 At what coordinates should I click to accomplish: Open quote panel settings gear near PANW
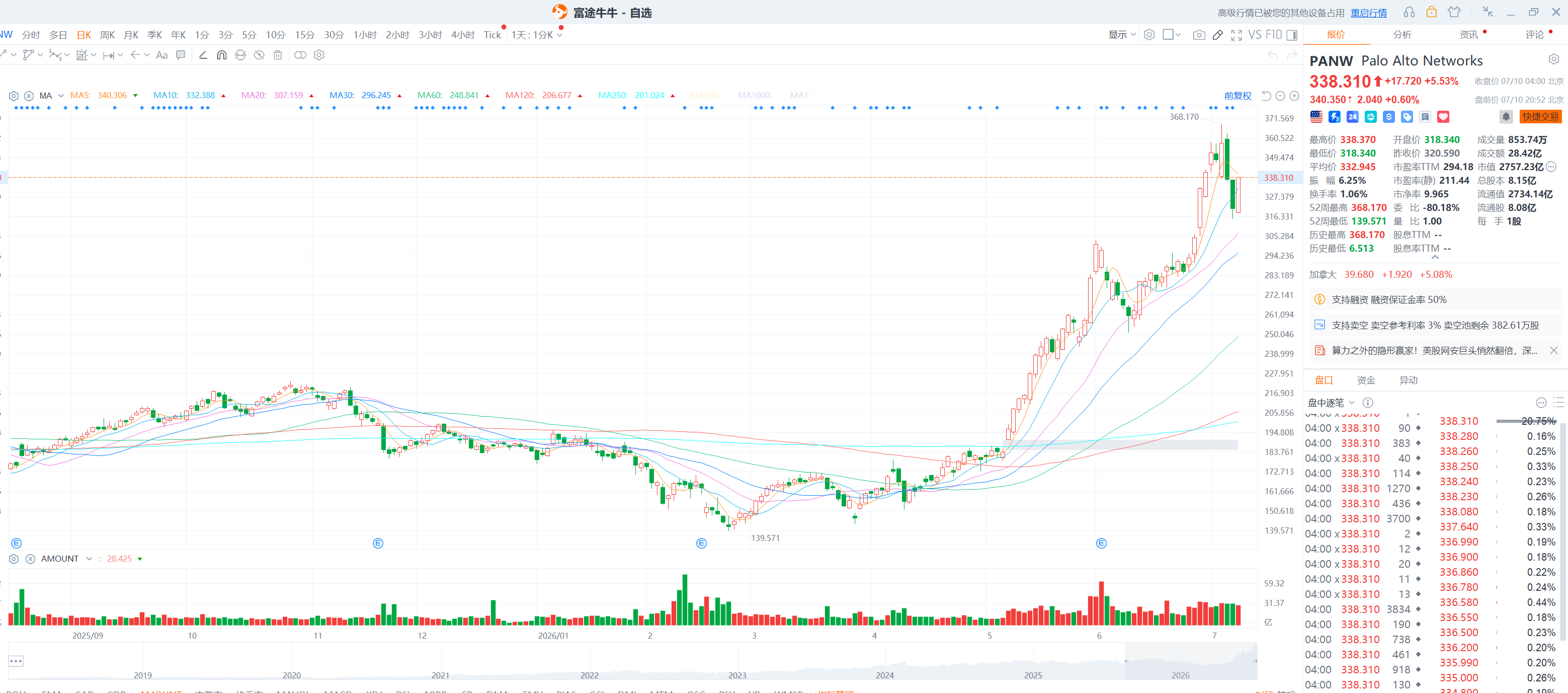pyautogui.click(x=1554, y=59)
